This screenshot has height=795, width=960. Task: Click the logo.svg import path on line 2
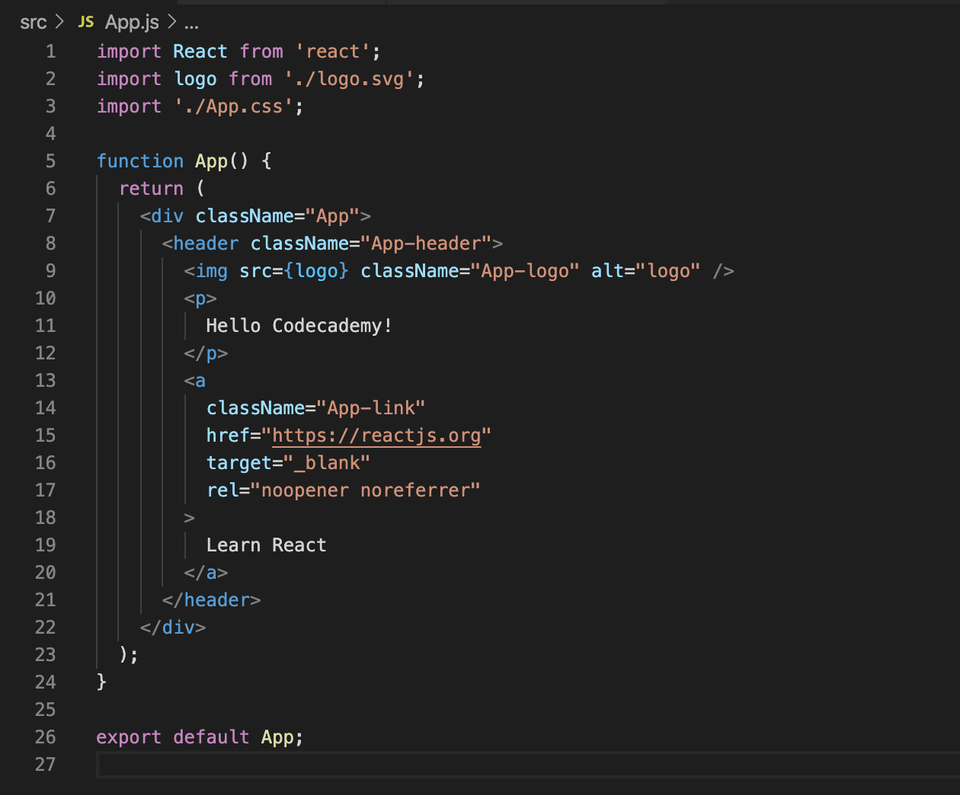click(x=357, y=78)
